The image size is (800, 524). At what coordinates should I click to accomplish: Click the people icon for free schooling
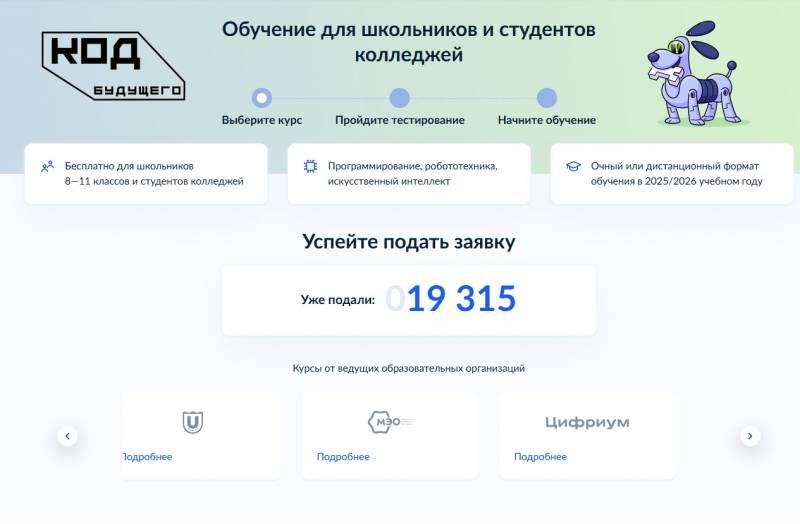pos(47,167)
